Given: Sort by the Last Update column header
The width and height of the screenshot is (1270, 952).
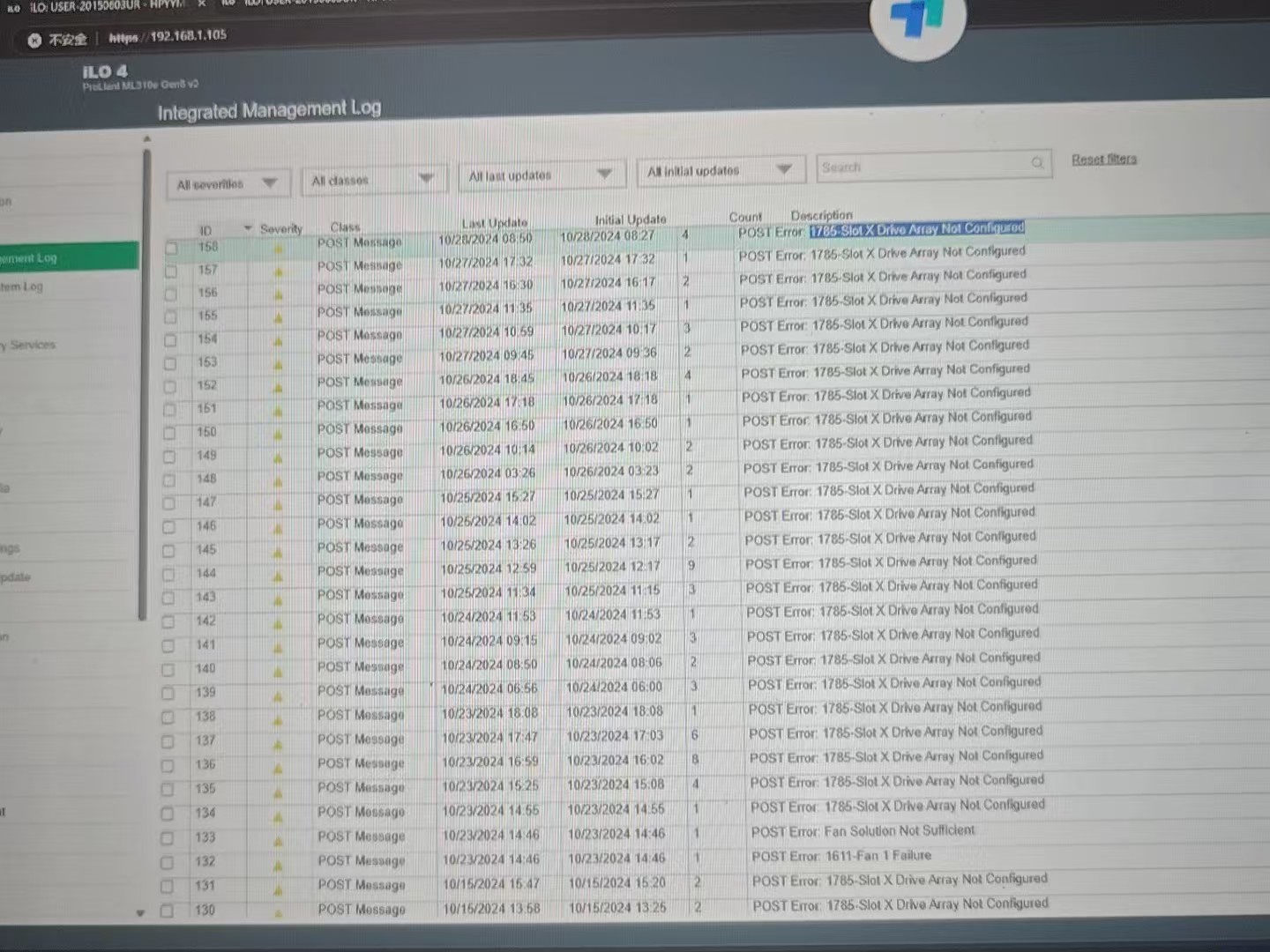Looking at the screenshot, I should [x=495, y=223].
